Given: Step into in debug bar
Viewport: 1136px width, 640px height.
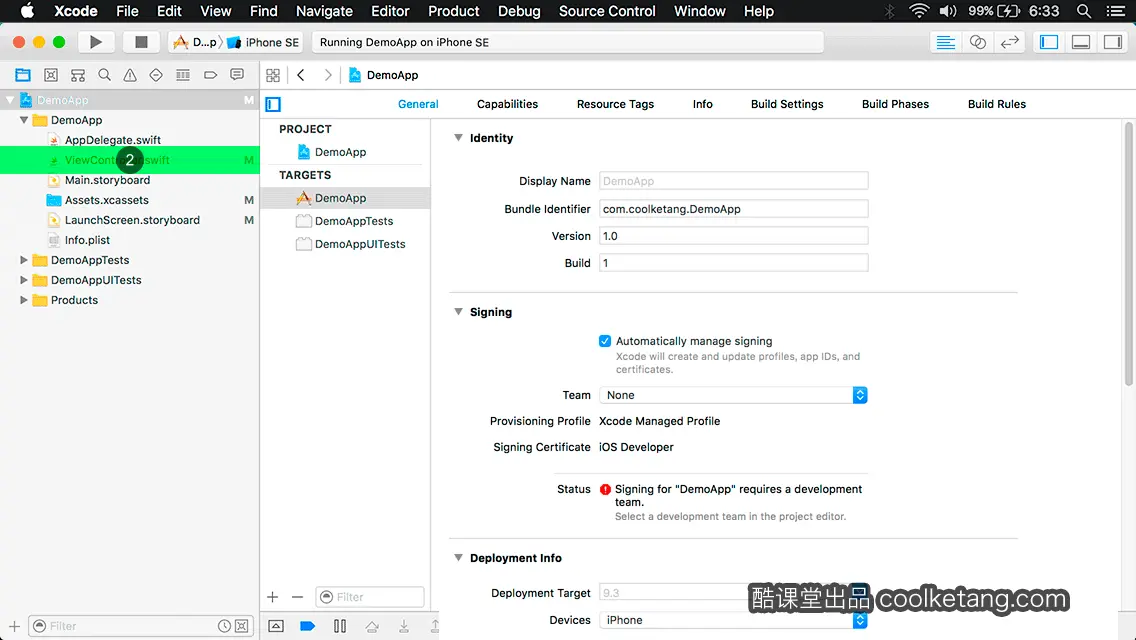Looking at the screenshot, I should tap(404, 626).
